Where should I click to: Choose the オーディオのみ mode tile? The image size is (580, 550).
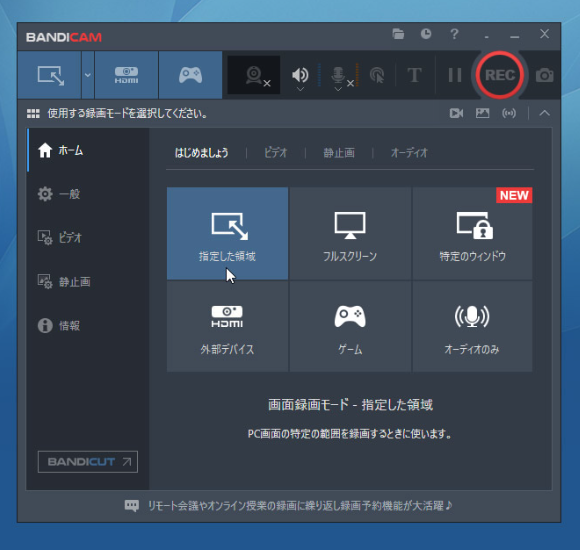[x=472, y=326]
